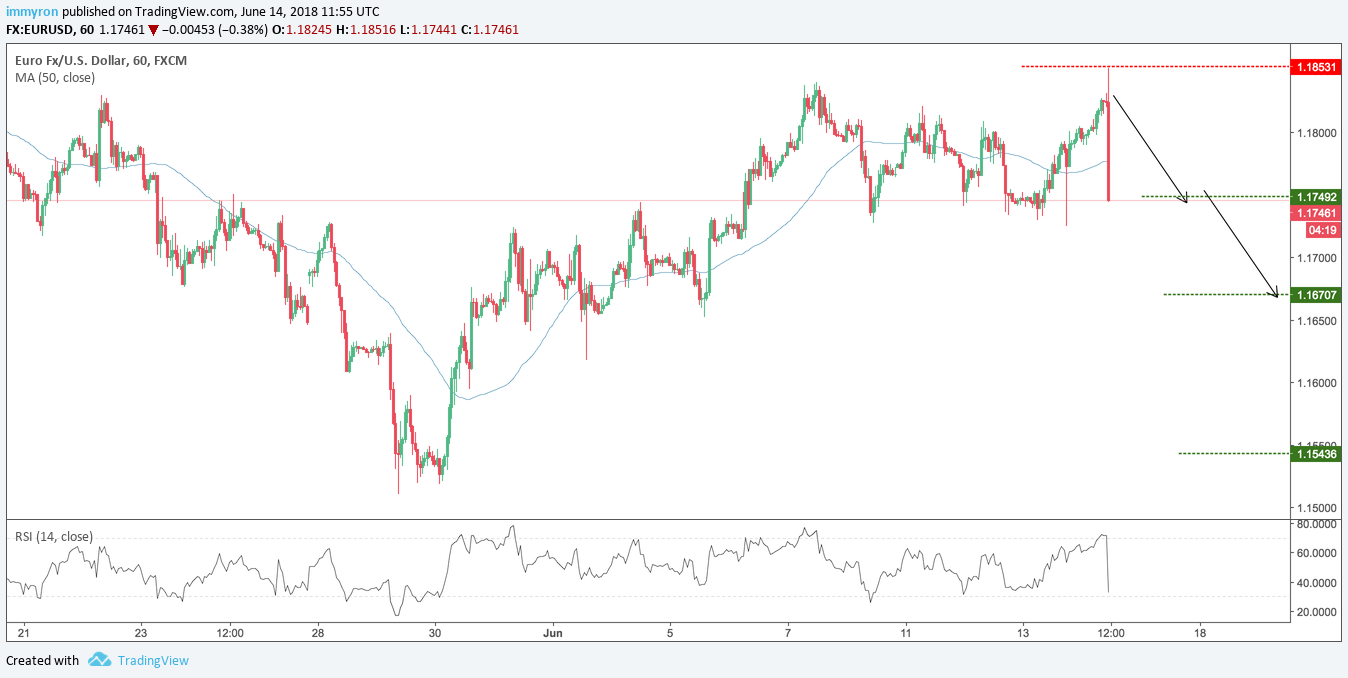Click the MA (50, close) indicator label
Viewport: 1348px width, 678px height.
(x=57, y=77)
